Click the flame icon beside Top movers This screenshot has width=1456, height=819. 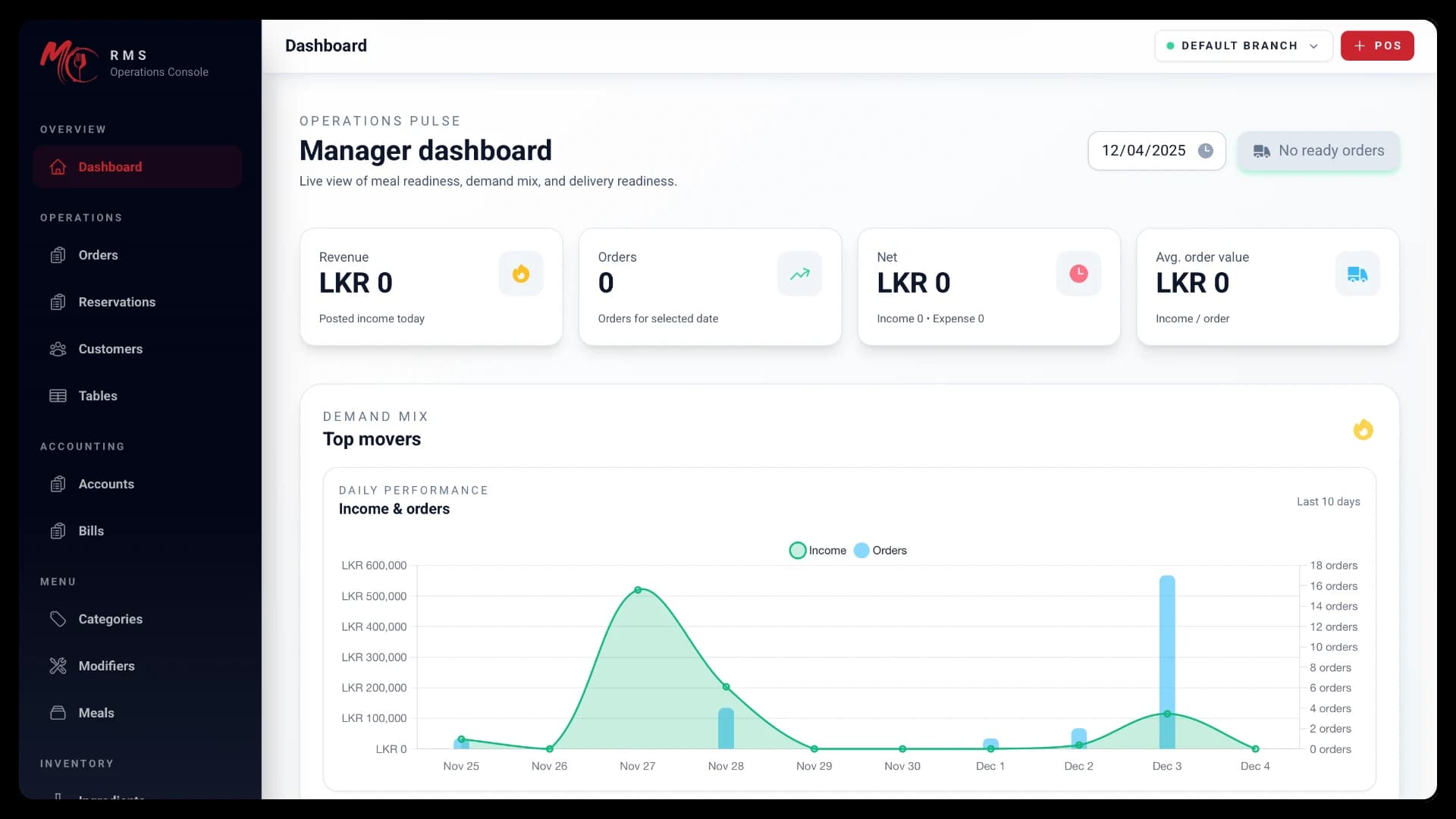point(1363,430)
